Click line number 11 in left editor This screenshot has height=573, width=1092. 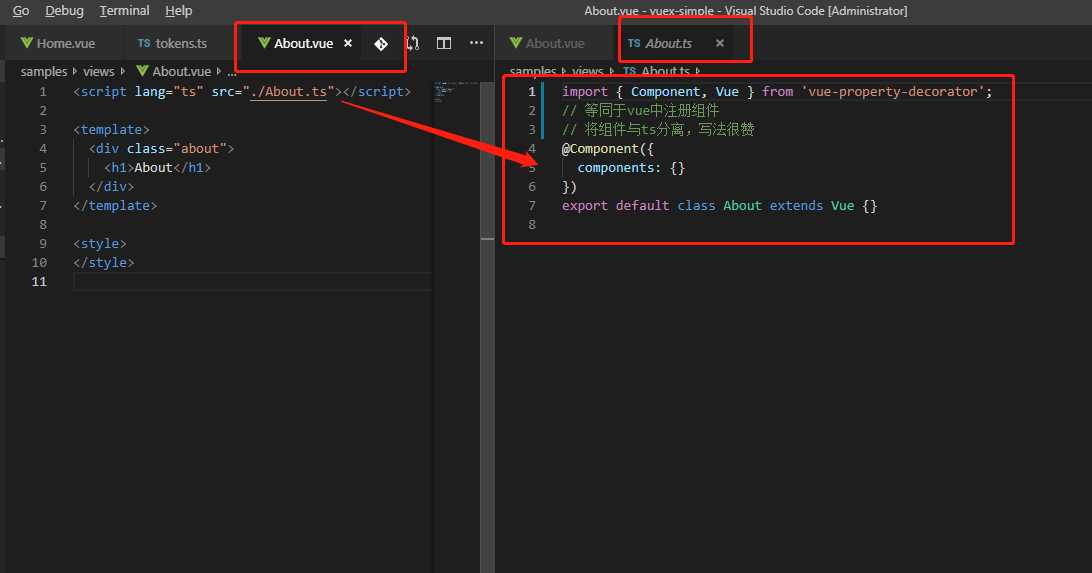[x=39, y=281]
